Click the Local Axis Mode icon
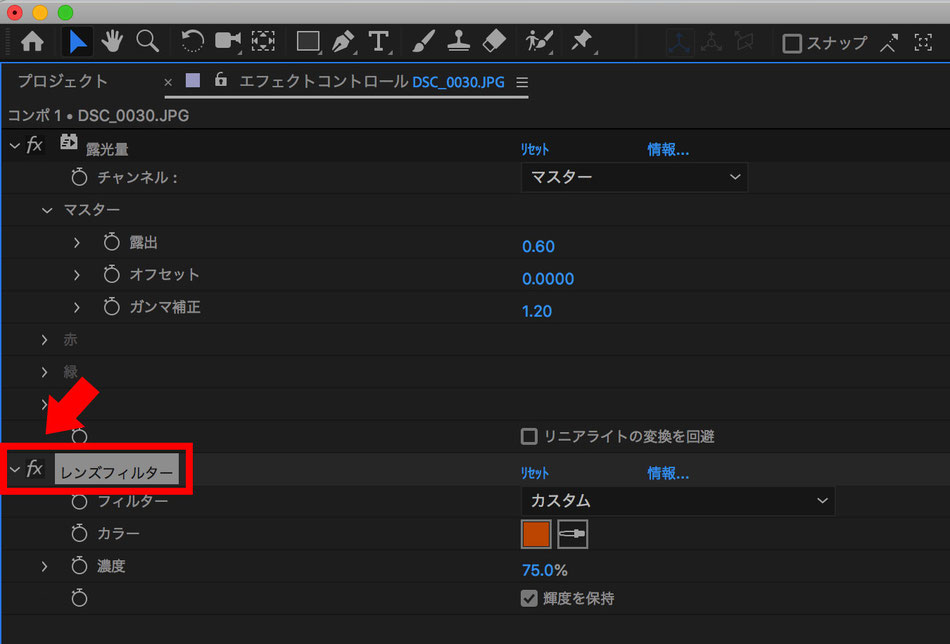The width and height of the screenshot is (950, 644). 679,42
